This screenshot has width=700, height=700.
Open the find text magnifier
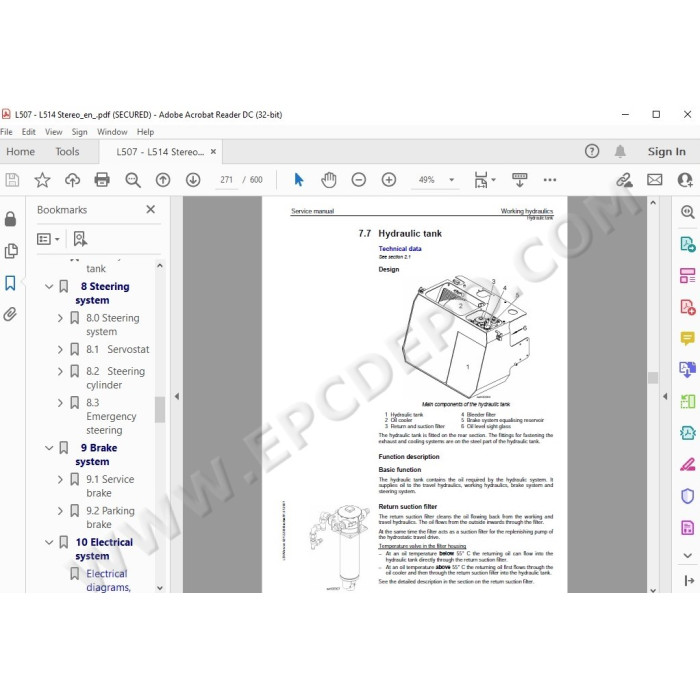(x=133, y=180)
